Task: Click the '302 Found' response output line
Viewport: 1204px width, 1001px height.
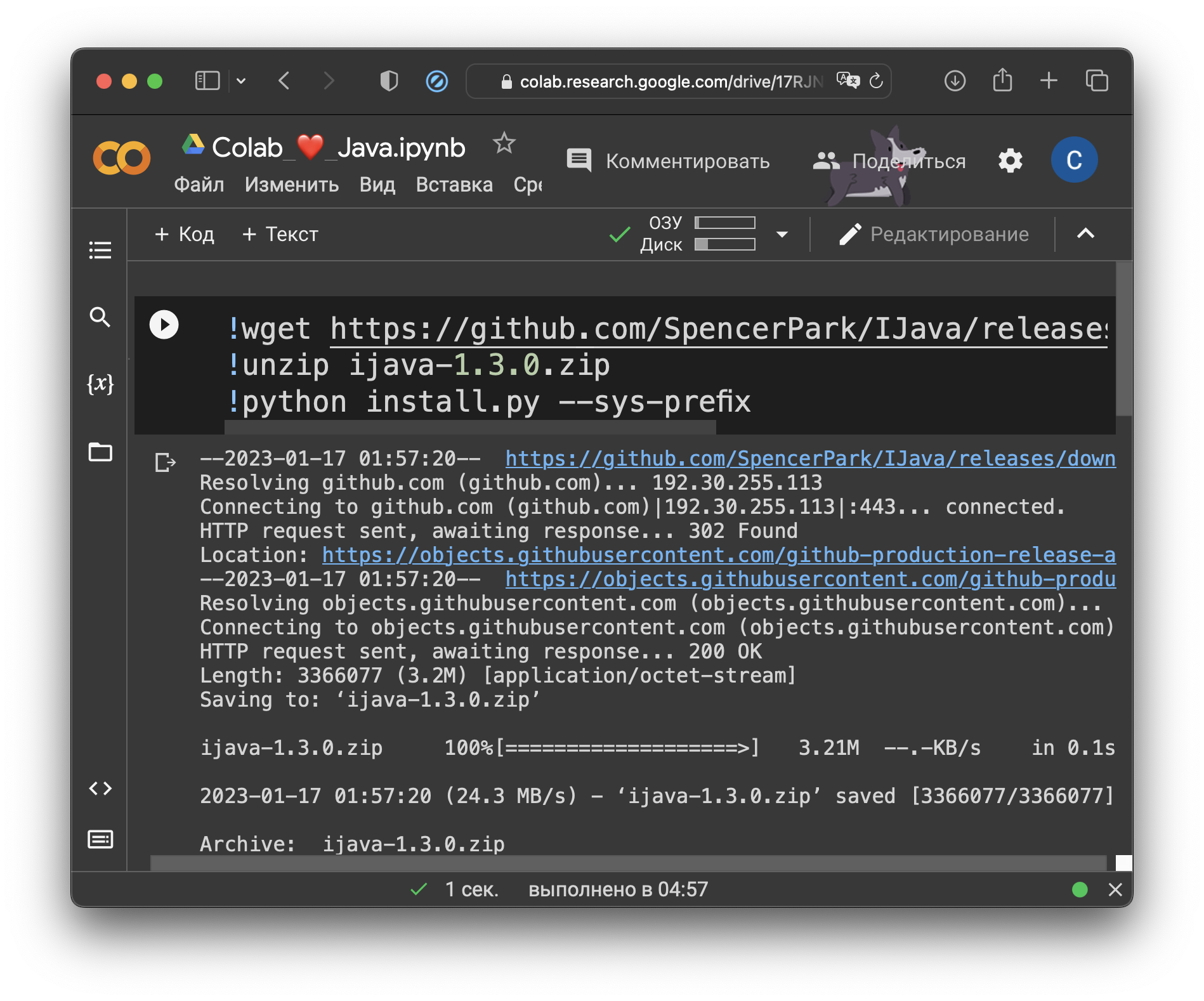Action: pyautogui.click(x=499, y=531)
